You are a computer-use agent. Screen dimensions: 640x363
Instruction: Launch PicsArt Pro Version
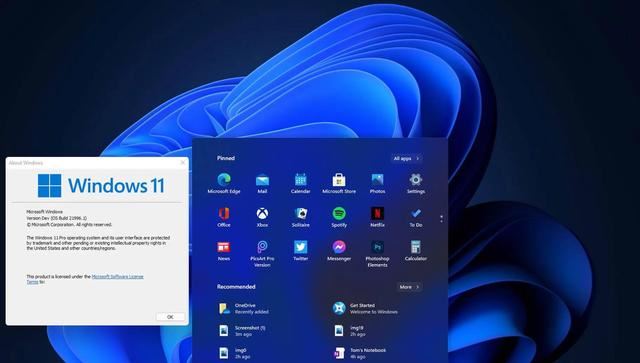(262, 254)
